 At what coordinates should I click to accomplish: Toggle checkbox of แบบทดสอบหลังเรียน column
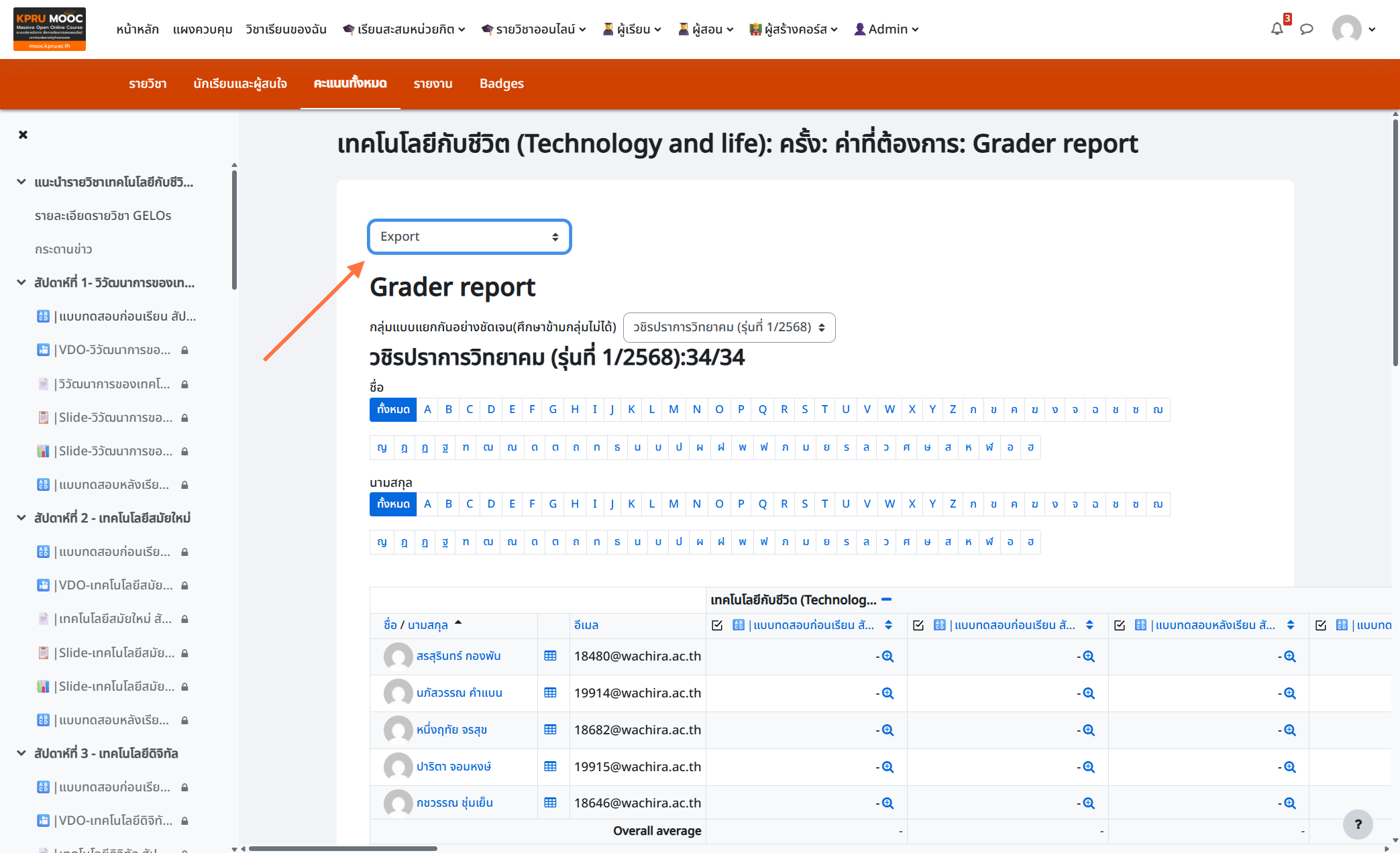pyautogui.click(x=1120, y=625)
